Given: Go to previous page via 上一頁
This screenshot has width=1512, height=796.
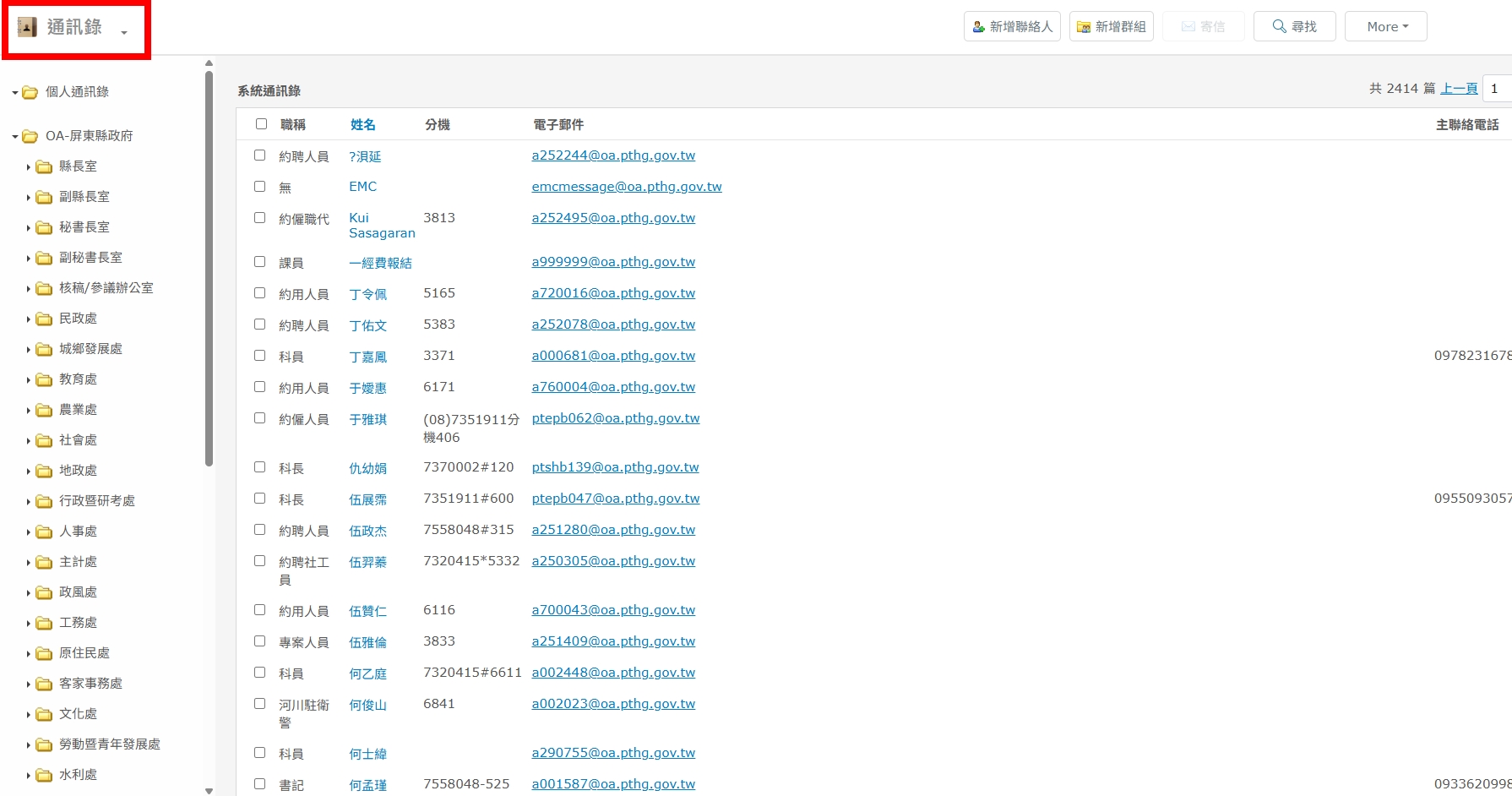Looking at the screenshot, I should click(1459, 89).
